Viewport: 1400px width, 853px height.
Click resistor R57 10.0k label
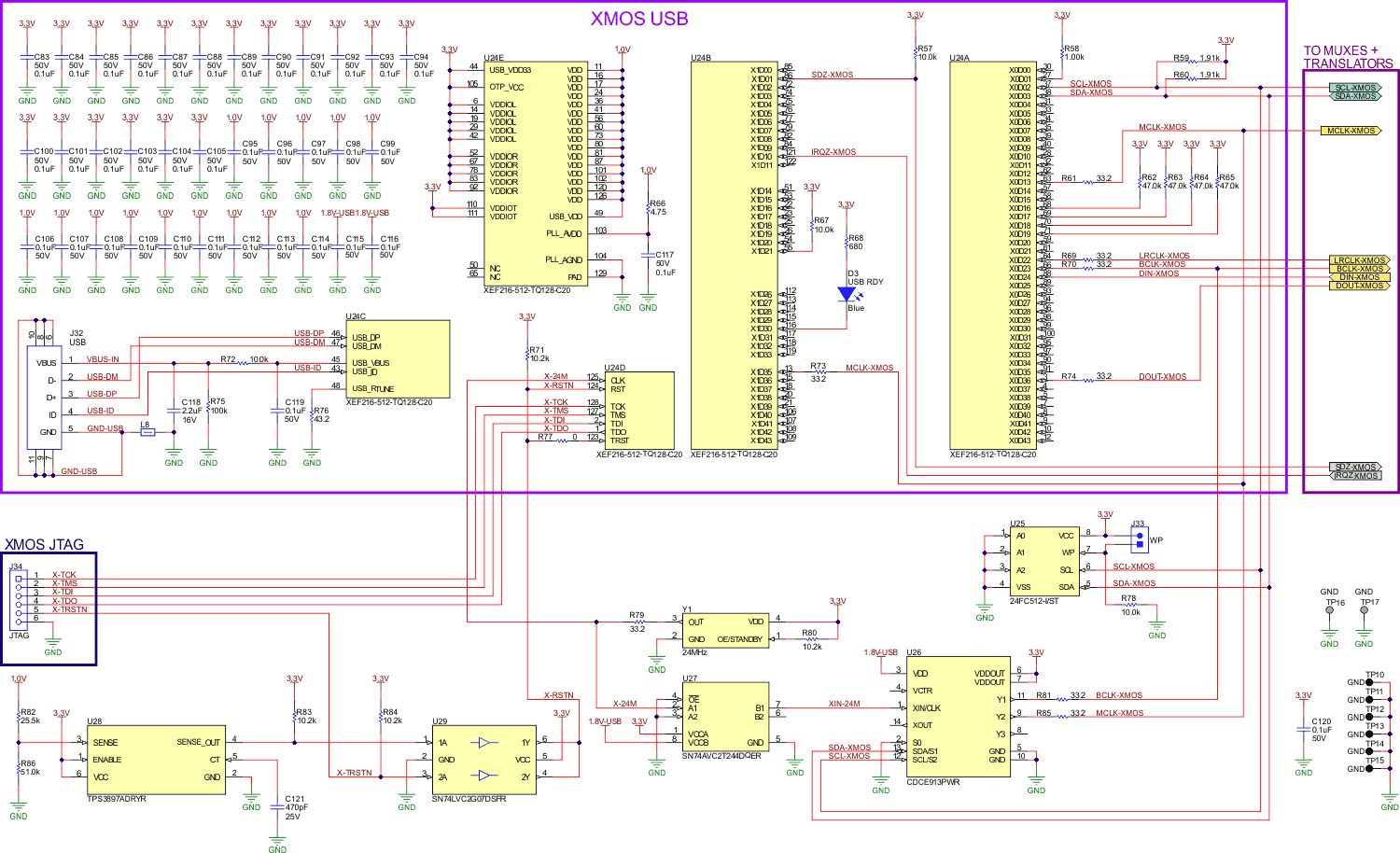tap(927, 53)
